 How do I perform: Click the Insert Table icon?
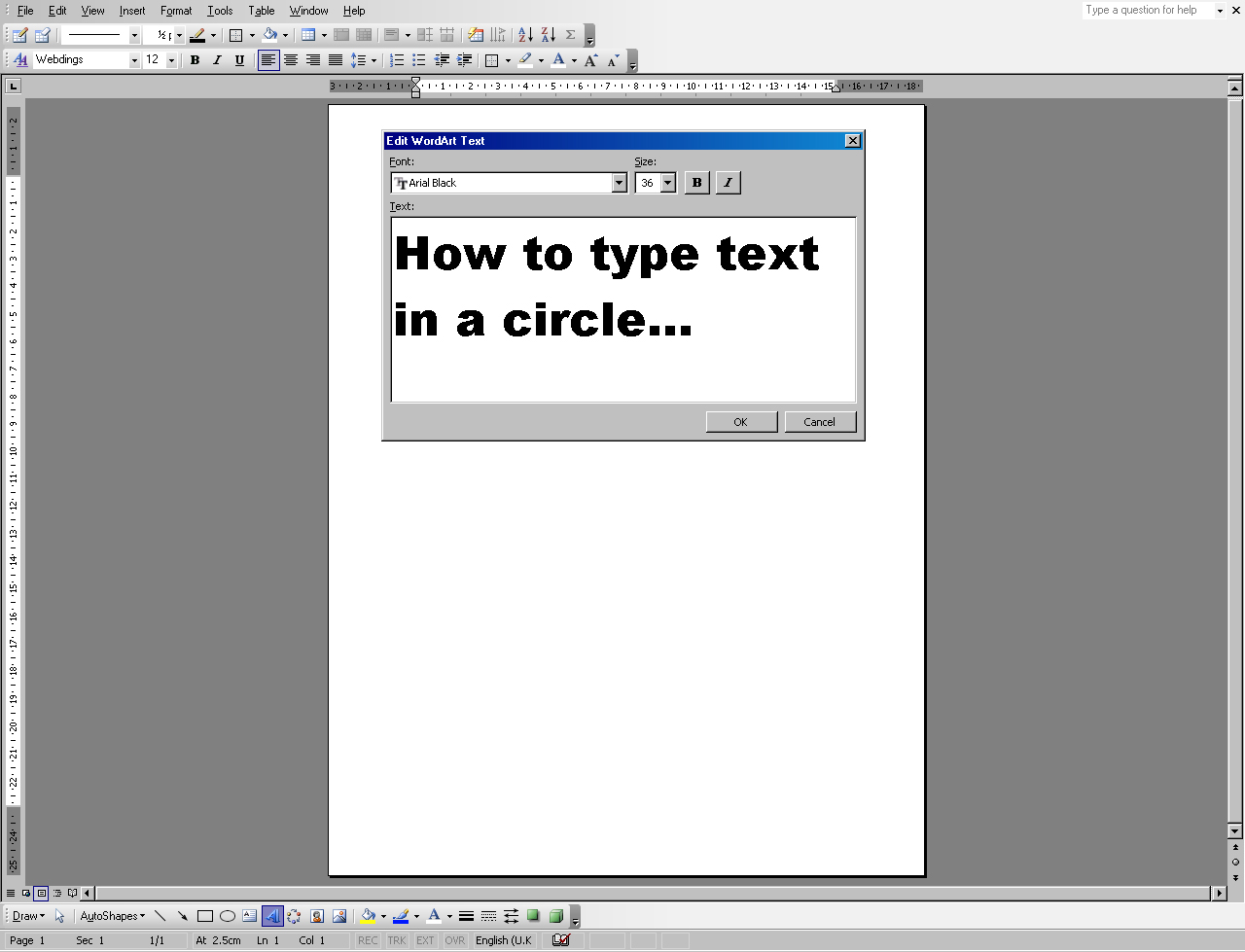(x=308, y=35)
